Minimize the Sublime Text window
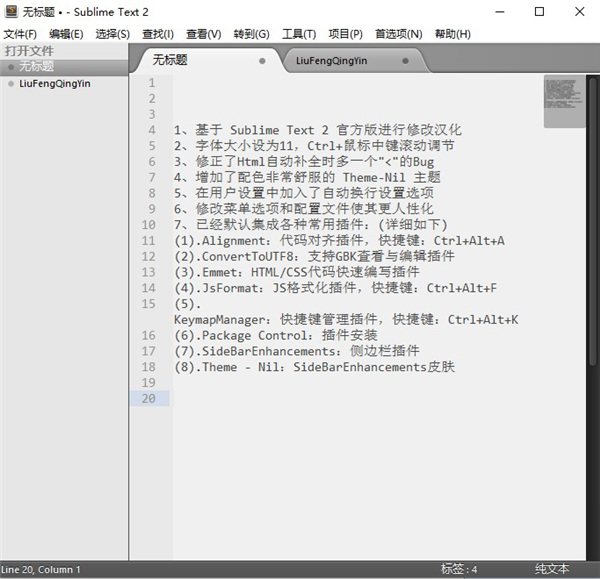This screenshot has height=579, width=600. [x=500, y=12]
